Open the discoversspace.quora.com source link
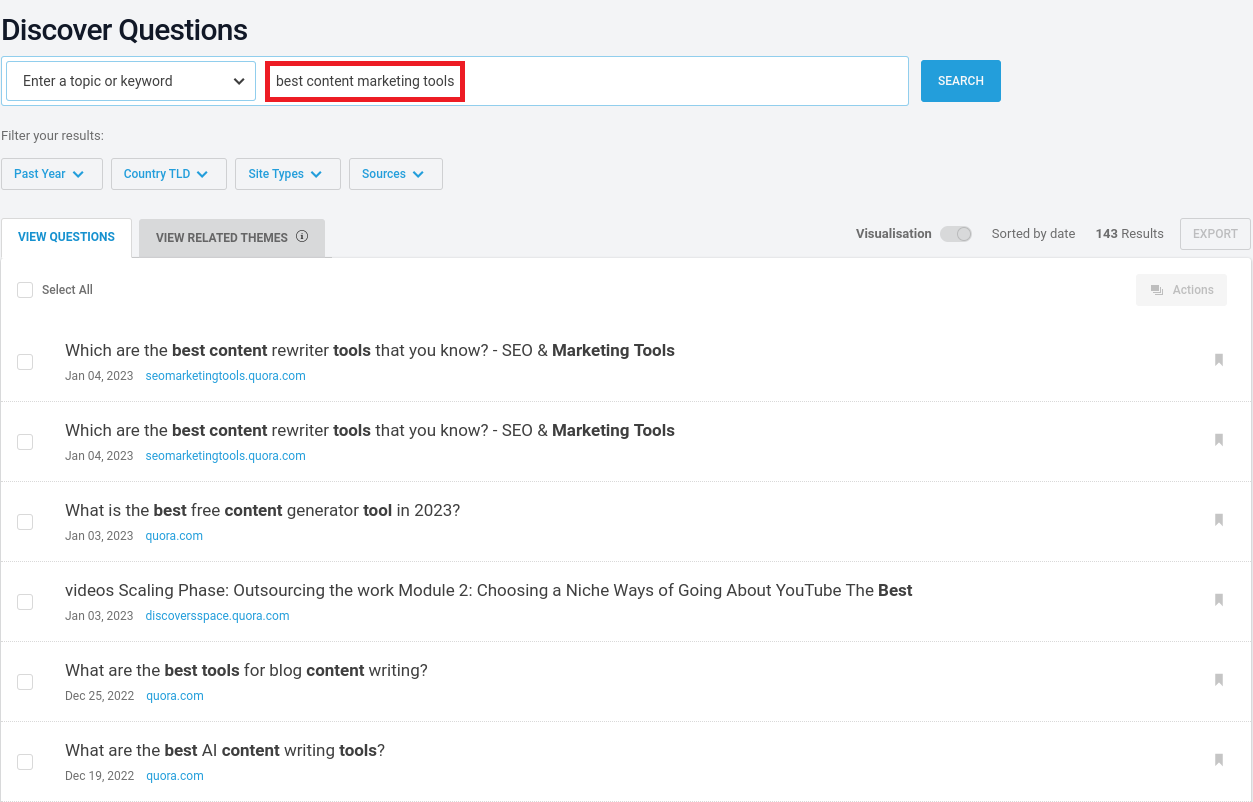 217,616
